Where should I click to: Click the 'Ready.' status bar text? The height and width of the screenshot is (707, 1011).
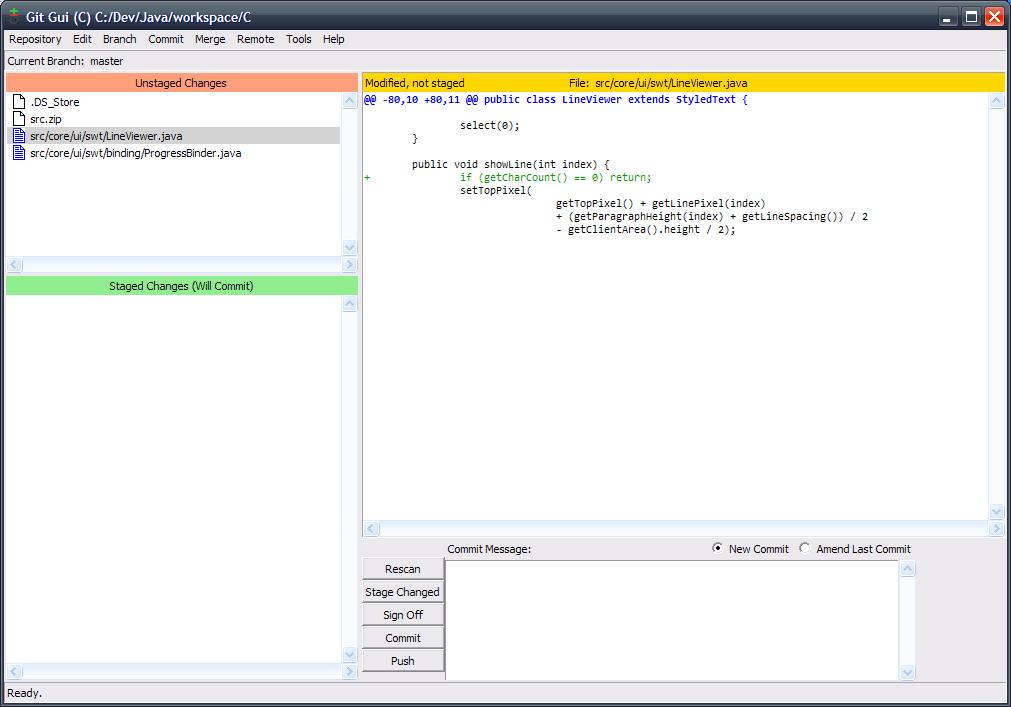pos(25,693)
